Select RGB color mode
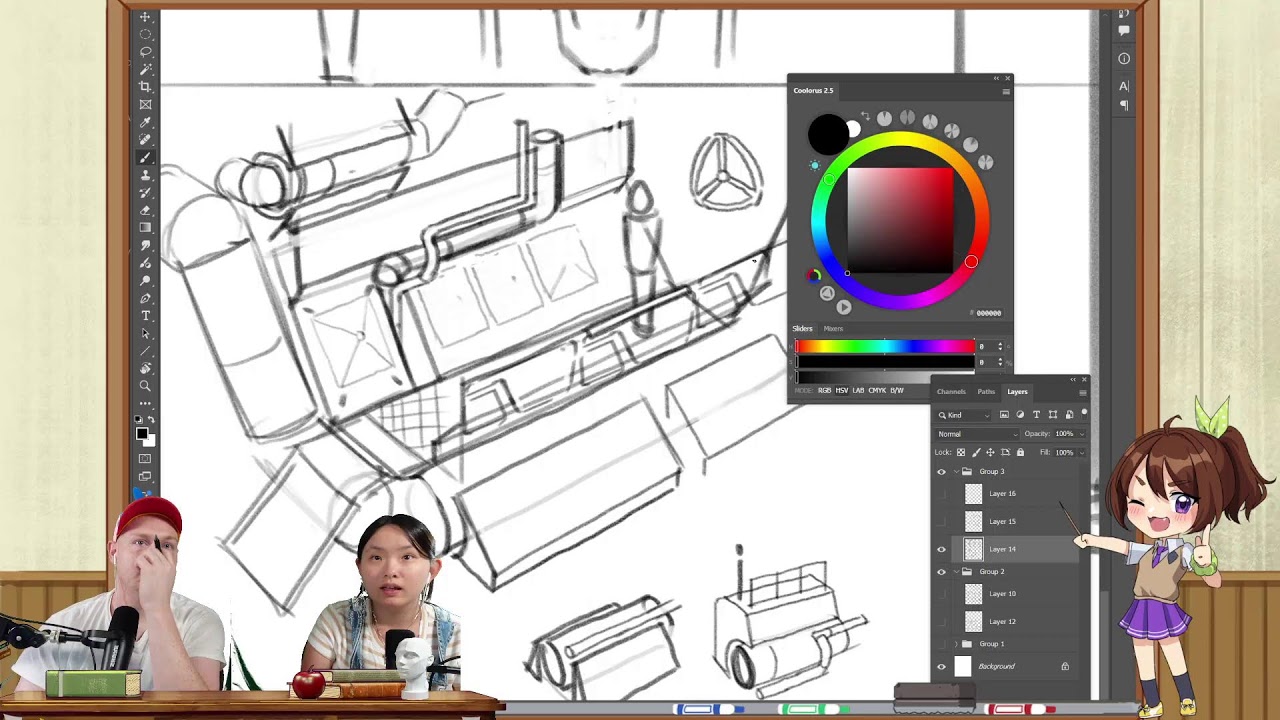The height and width of the screenshot is (720, 1280). tap(825, 390)
